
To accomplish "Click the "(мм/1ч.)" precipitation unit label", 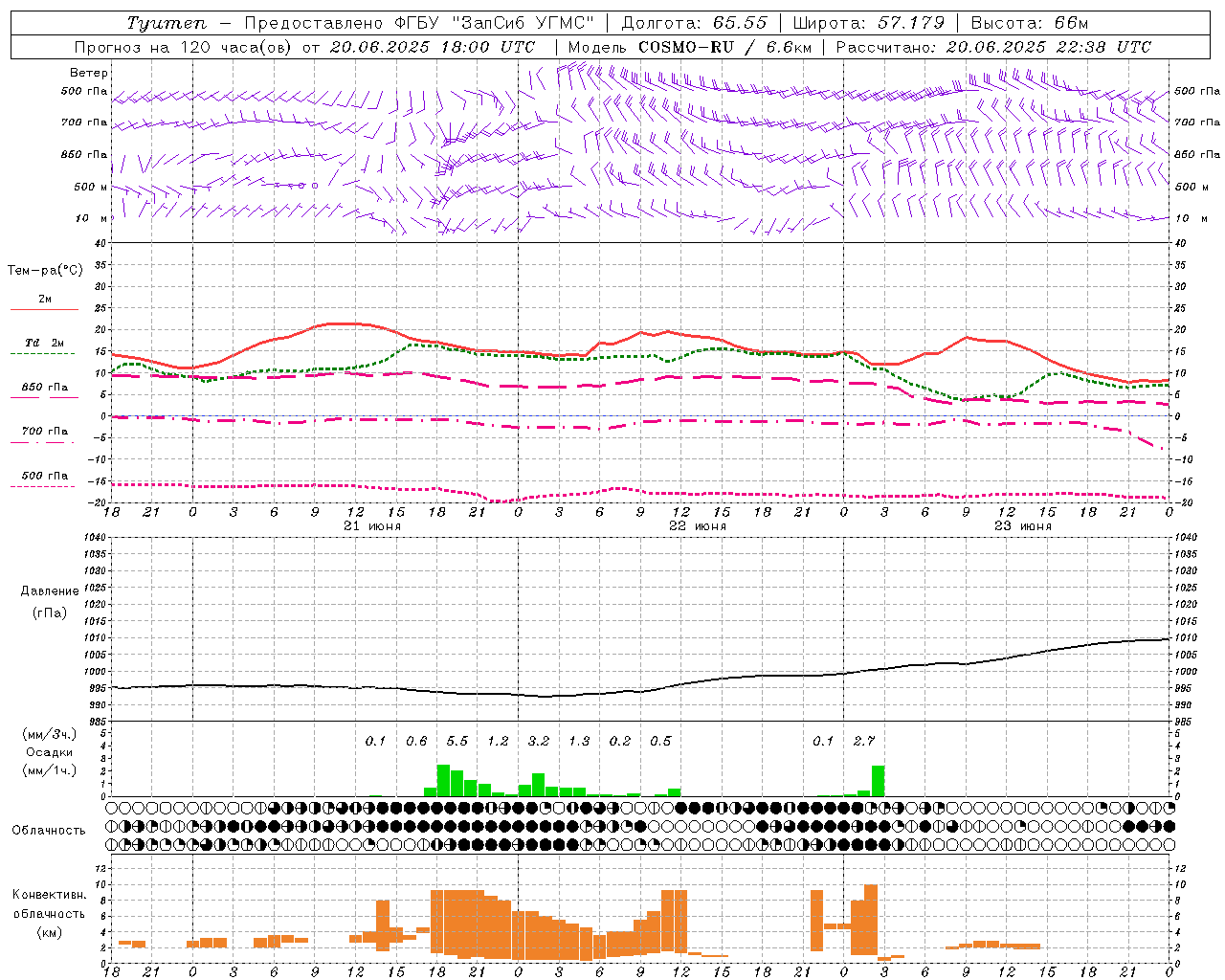I will pos(49,770).
